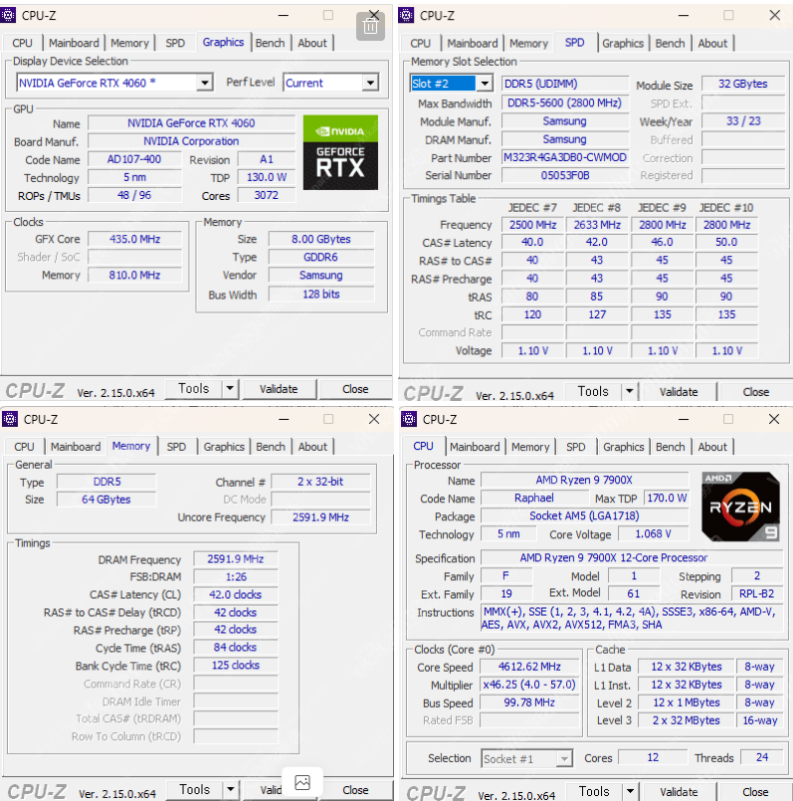Click the GPU code name AD107-400 field

click(x=134, y=159)
